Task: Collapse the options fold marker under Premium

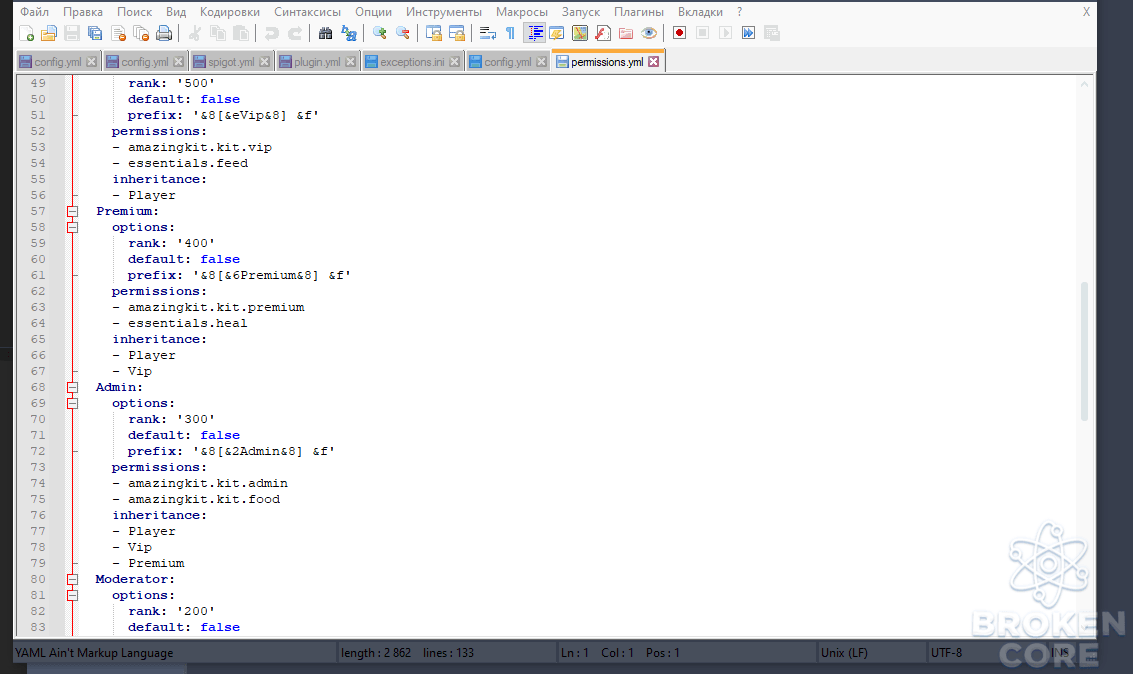Action: click(72, 228)
